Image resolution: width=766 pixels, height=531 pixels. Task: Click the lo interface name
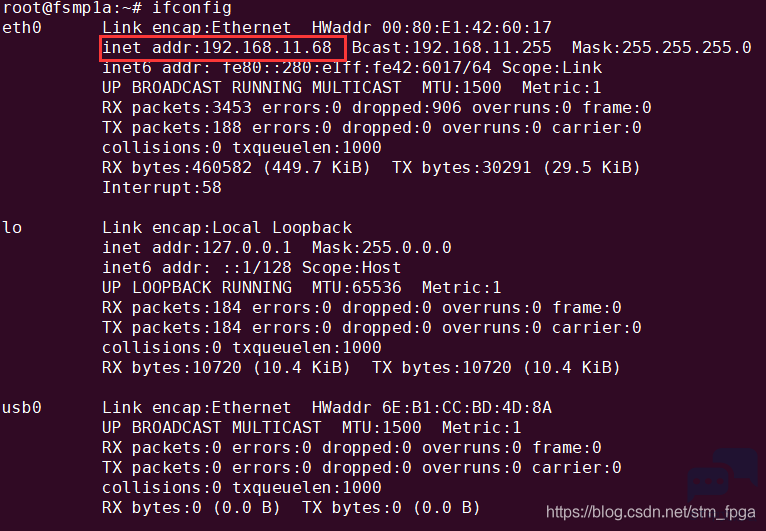12,228
